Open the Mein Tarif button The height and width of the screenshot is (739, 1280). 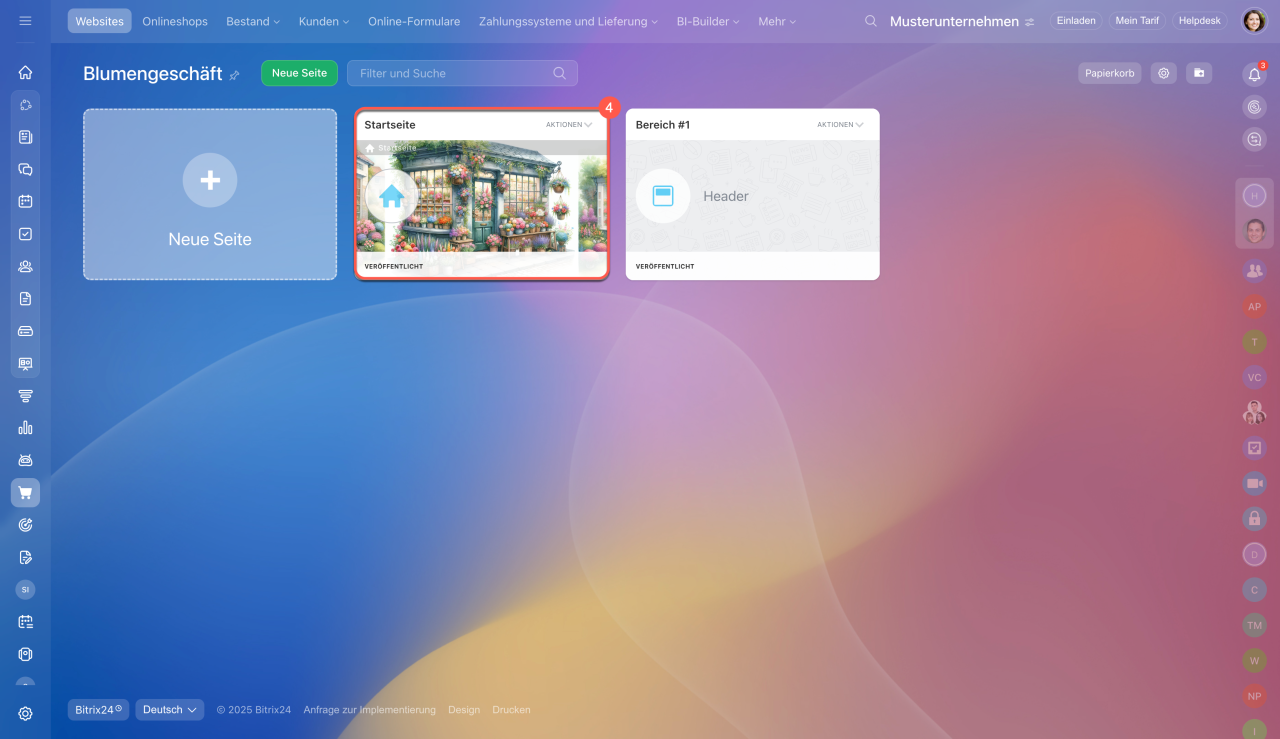click(x=1137, y=20)
